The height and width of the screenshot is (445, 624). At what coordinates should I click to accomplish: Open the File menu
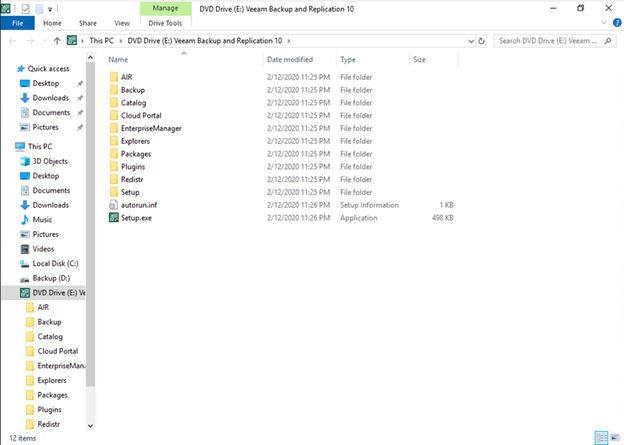[x=18, y=23]
